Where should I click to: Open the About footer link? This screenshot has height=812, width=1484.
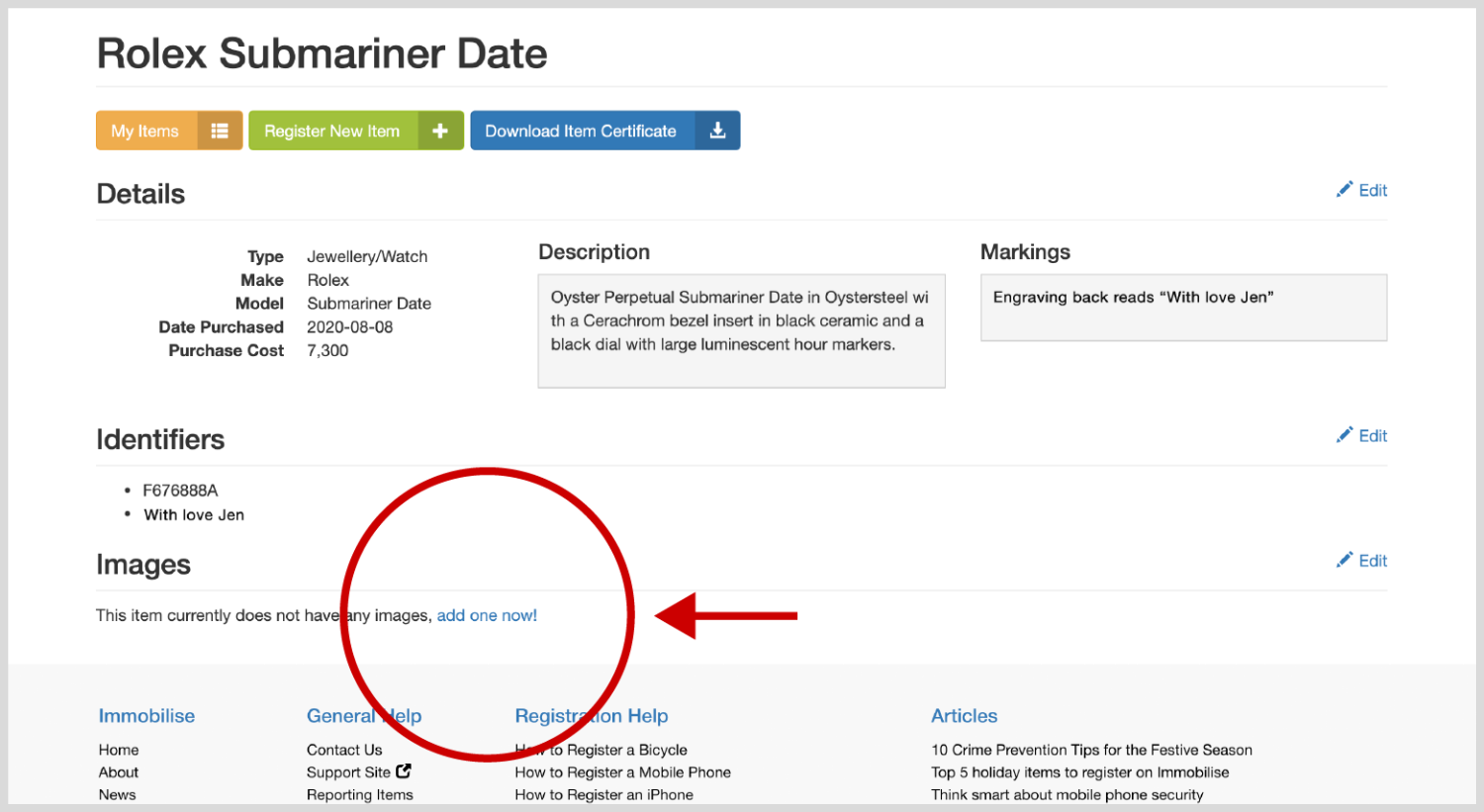coord(119,772)
